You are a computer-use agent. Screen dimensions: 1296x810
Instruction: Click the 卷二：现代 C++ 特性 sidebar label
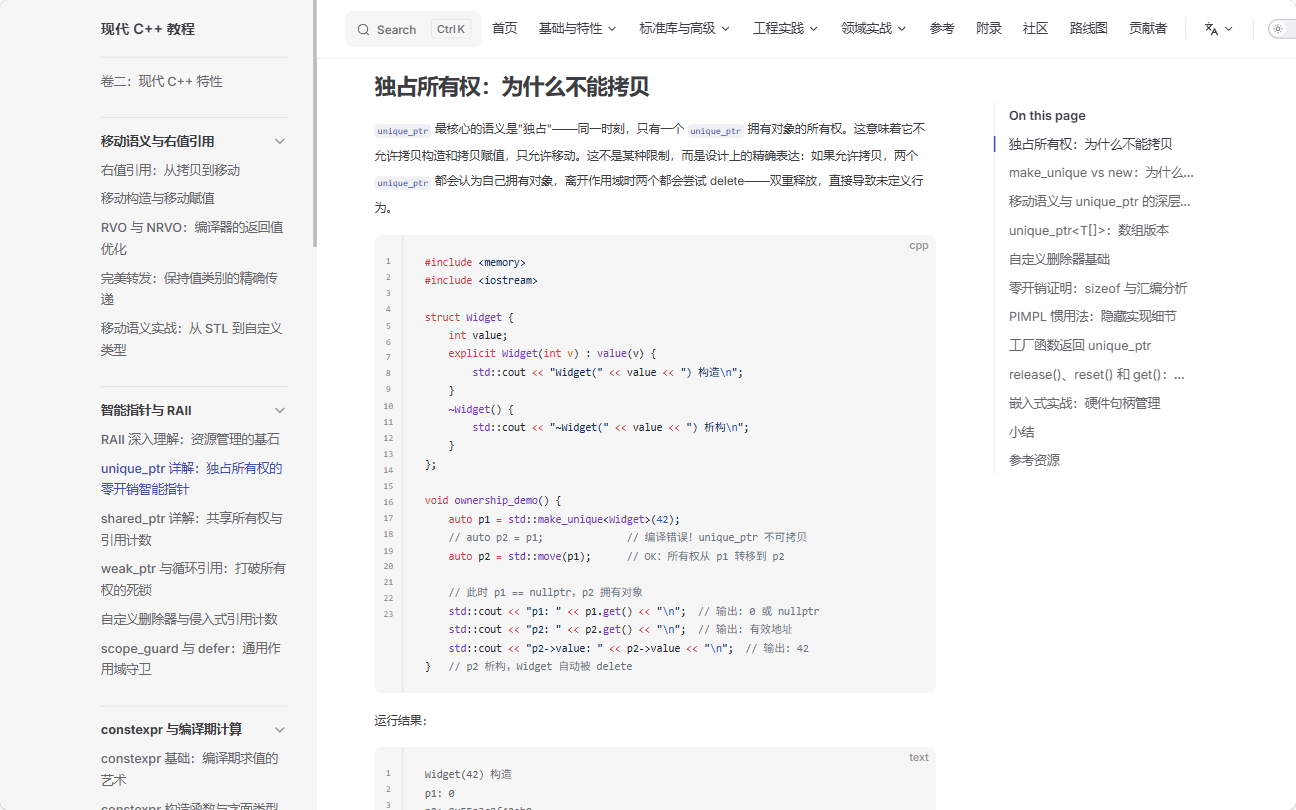point(162,81)
